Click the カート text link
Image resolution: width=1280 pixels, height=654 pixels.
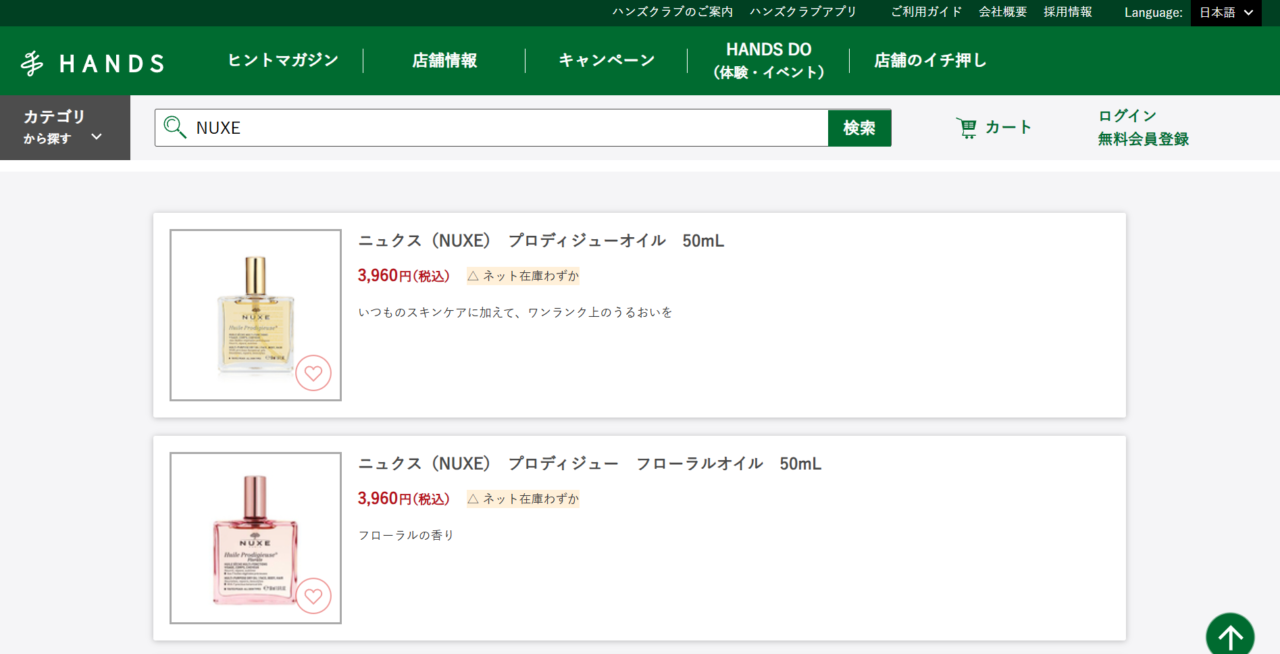(x=1008, y=127)
